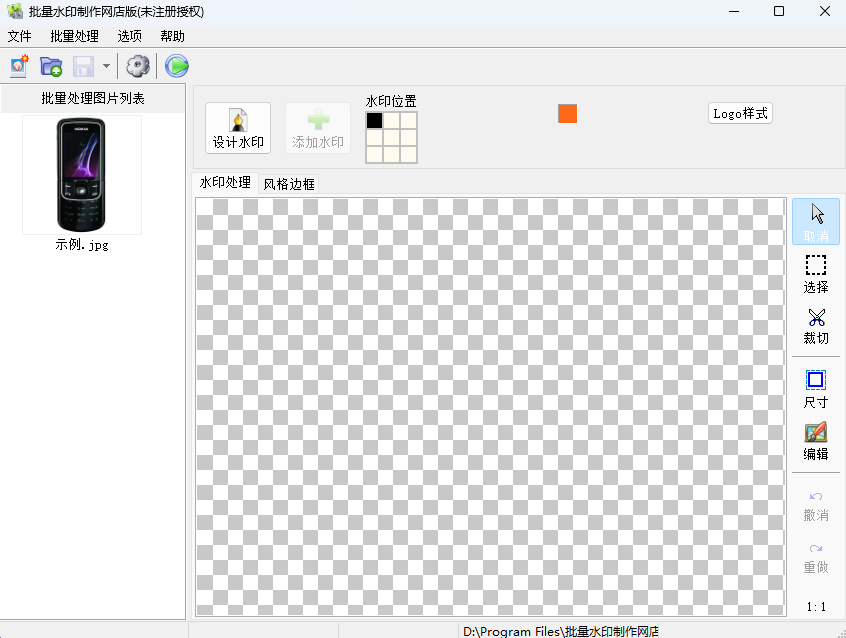Select bottom-left watermark position cell
Screen dimensions: 846x638
pyautogui.click(x=374, y=154)
